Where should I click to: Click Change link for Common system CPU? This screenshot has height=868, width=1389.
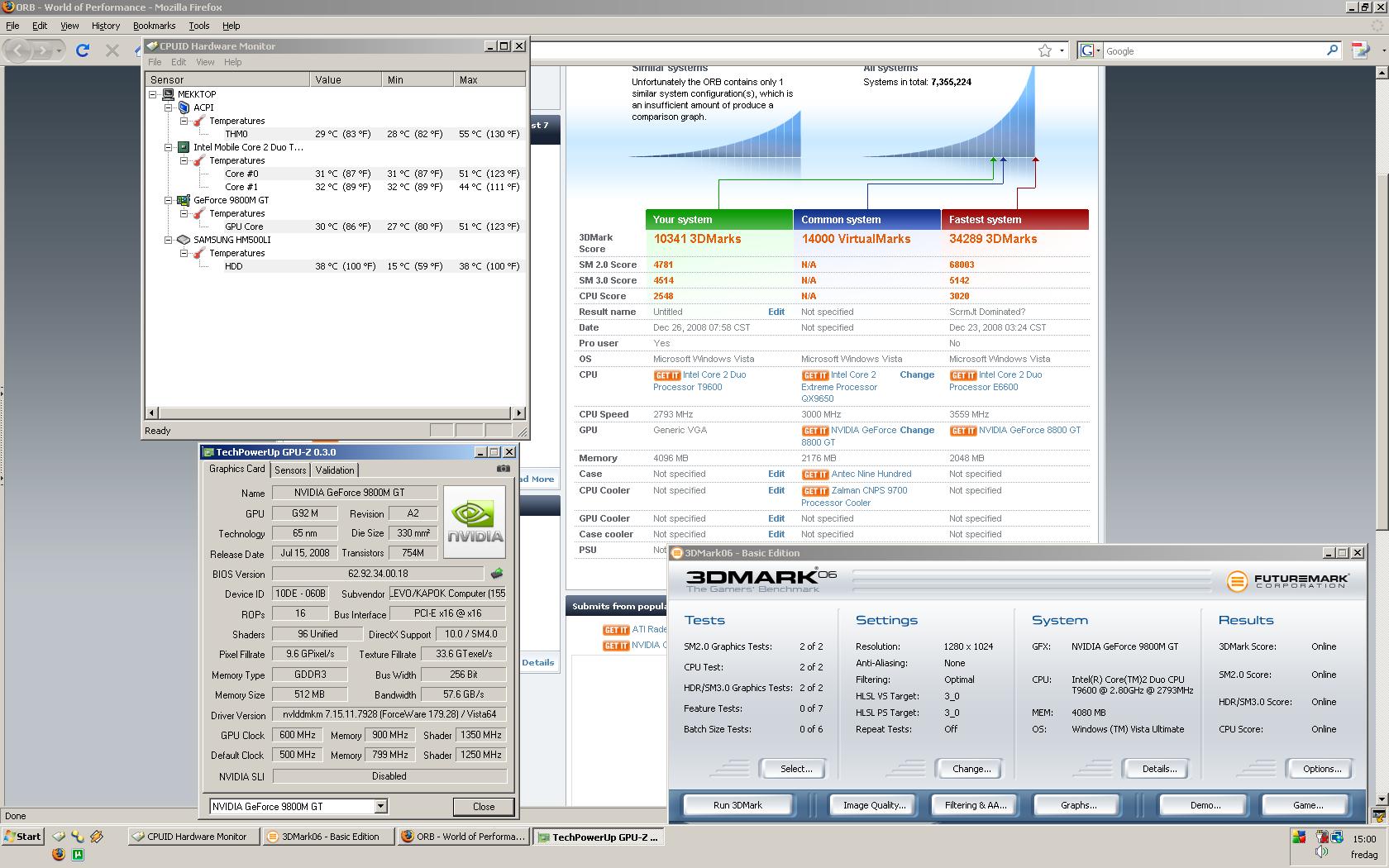click(917, 374)
